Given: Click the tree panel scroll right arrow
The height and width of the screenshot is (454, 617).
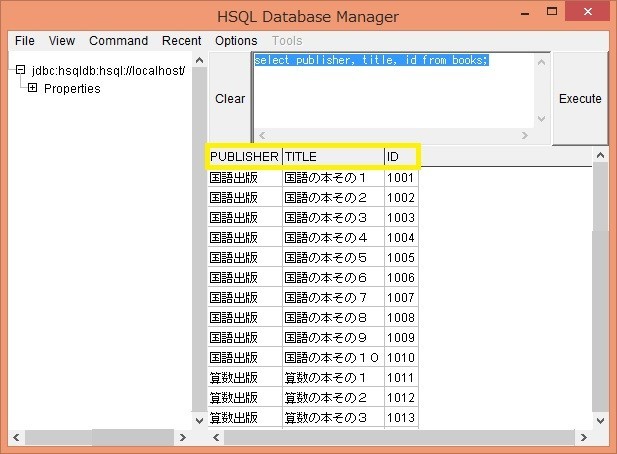Looking at the screenshot, I should pyautogui.click(x=182, y=437).
